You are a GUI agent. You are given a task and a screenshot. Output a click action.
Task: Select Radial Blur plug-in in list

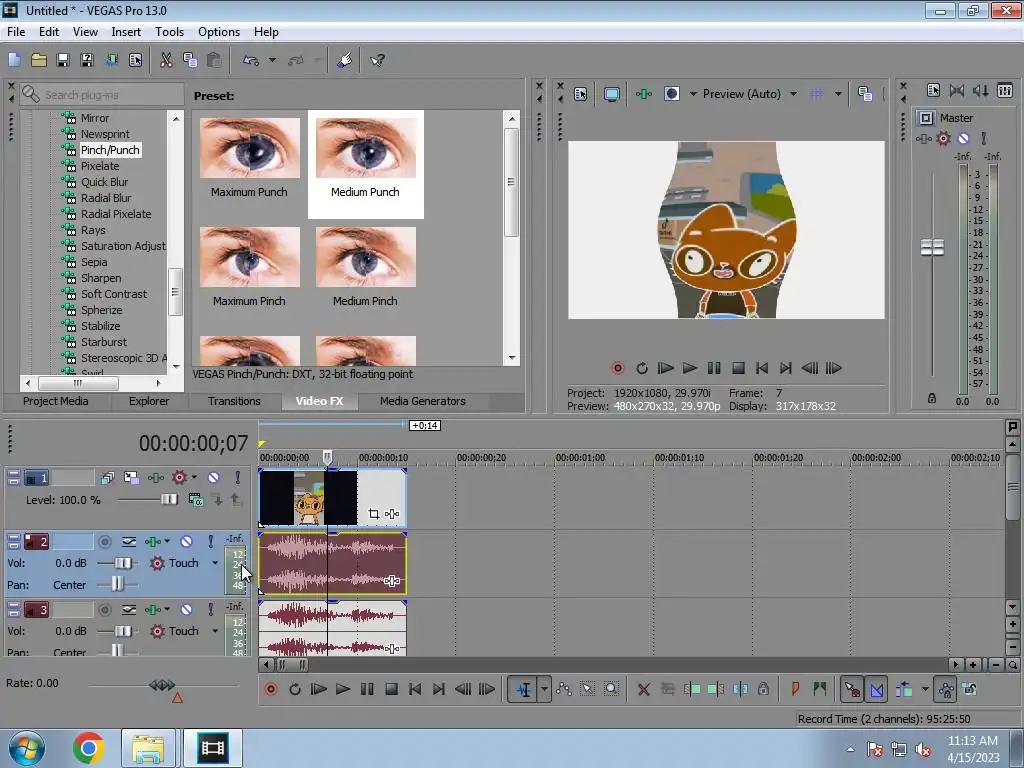pyautogui.click(x=106, y=198)
